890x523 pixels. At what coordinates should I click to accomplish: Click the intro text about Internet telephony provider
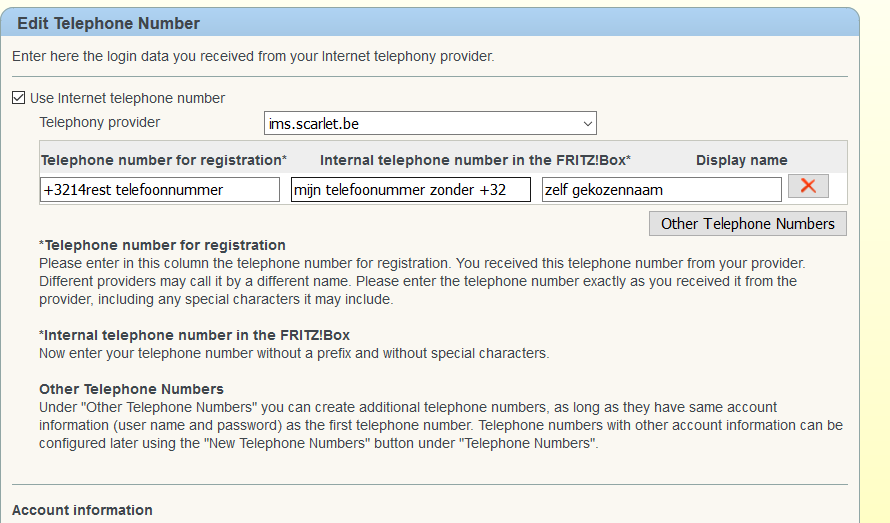tap(253, 56)
